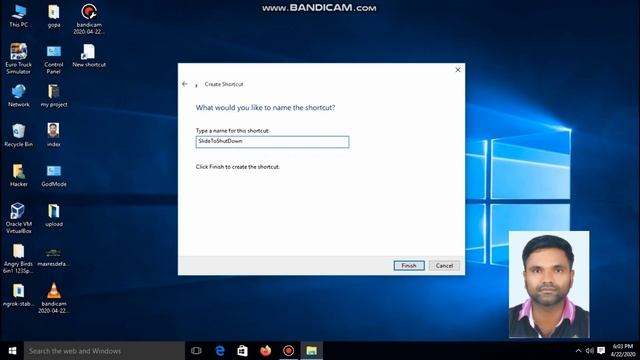Select the index image file icon
The height and width of the screenshot is (360, 640).
point(54,135)
